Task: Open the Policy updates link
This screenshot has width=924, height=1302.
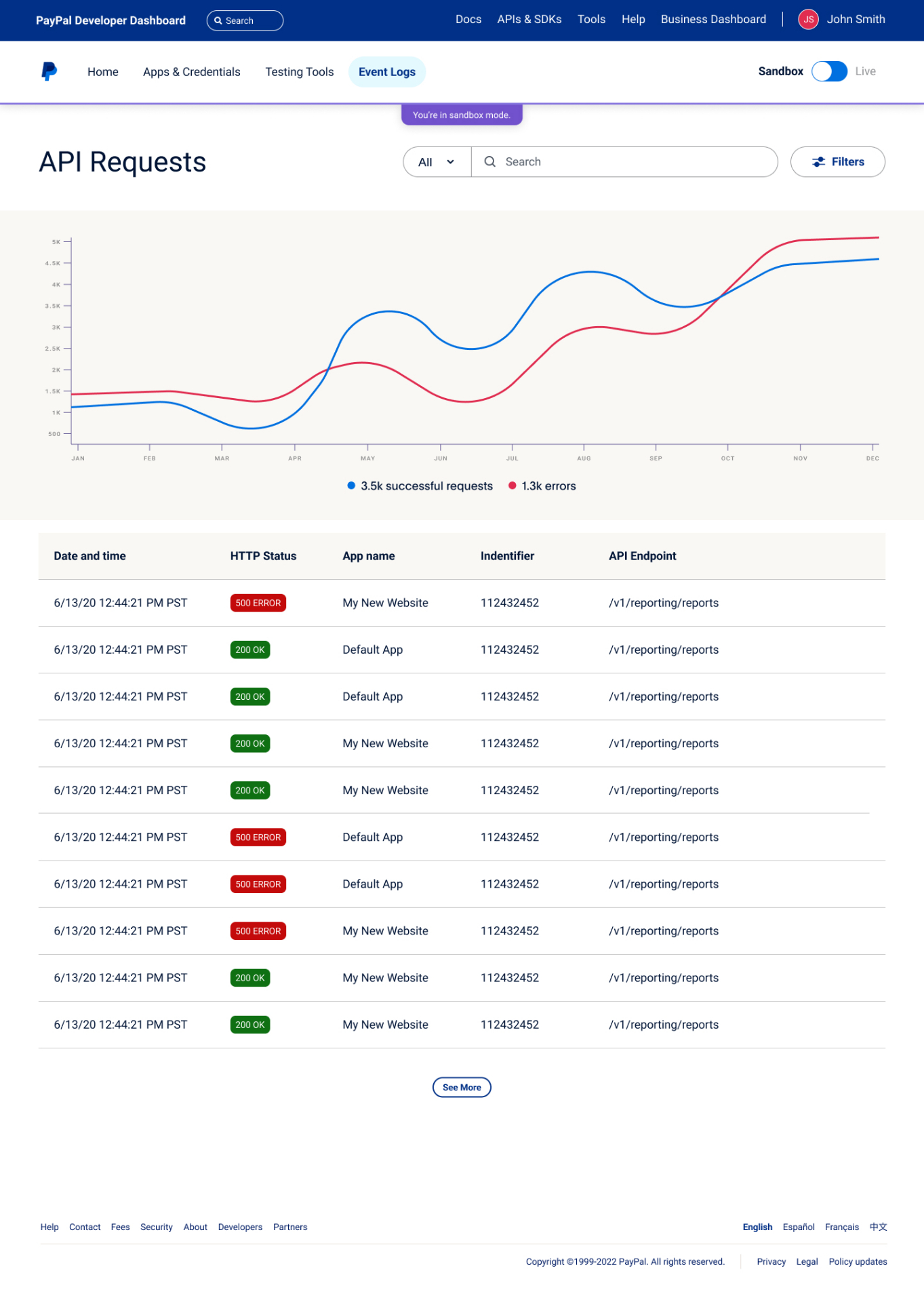Action: (858, 1261)
